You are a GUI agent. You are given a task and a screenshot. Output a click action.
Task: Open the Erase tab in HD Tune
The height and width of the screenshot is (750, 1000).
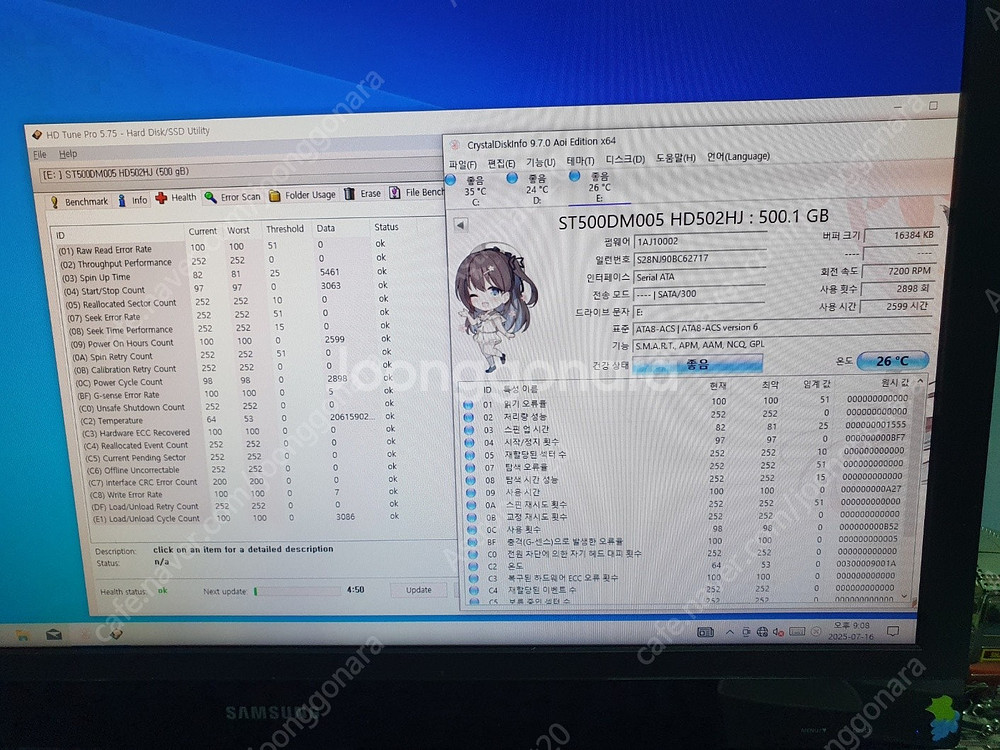tap(362, 194)
